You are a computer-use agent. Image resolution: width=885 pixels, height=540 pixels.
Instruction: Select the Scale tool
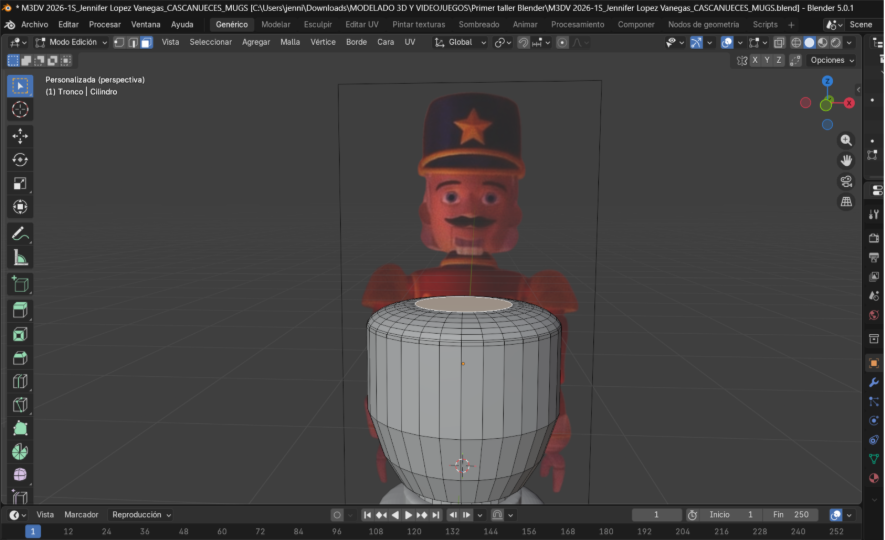(x=20, y=183)
